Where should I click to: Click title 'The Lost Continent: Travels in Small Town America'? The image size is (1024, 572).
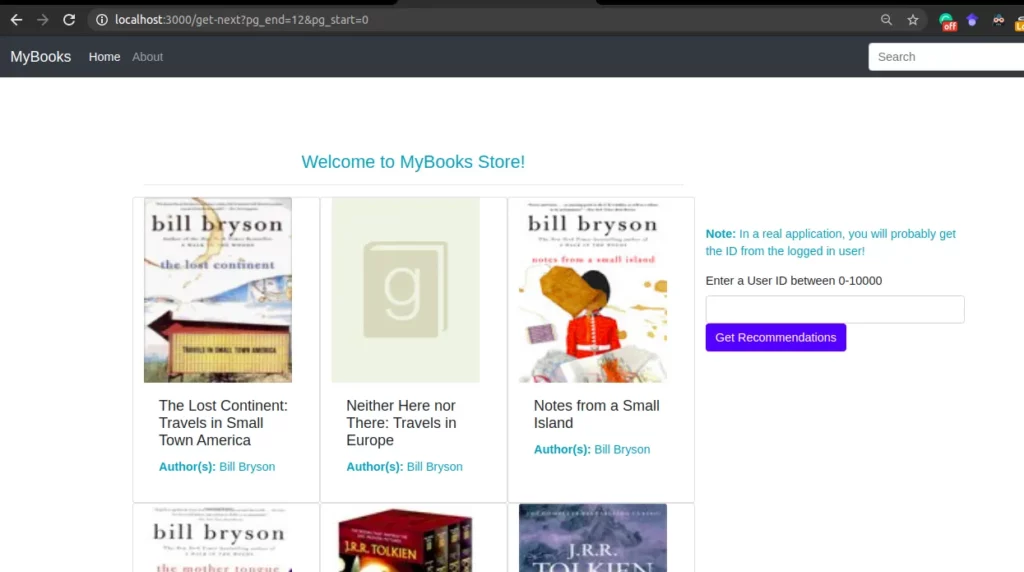pos(223,423)
